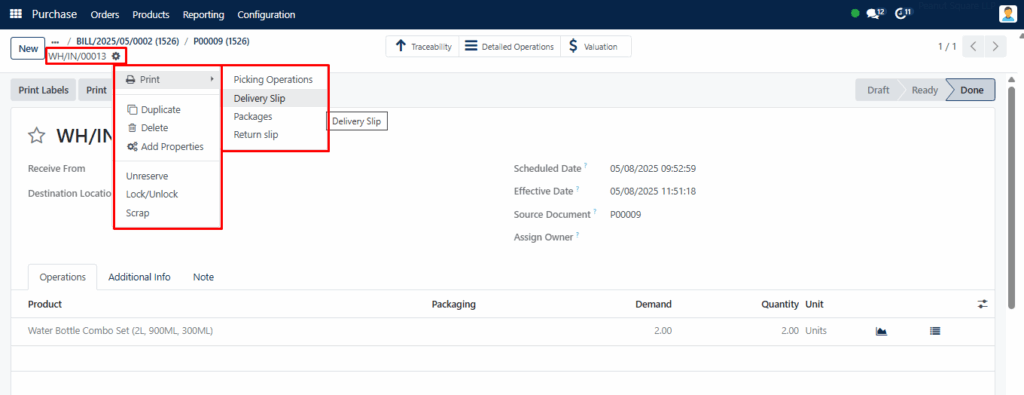This screenshot has height=395, width=1024.
Task: Open the Products menu
Action: [151, 14]
